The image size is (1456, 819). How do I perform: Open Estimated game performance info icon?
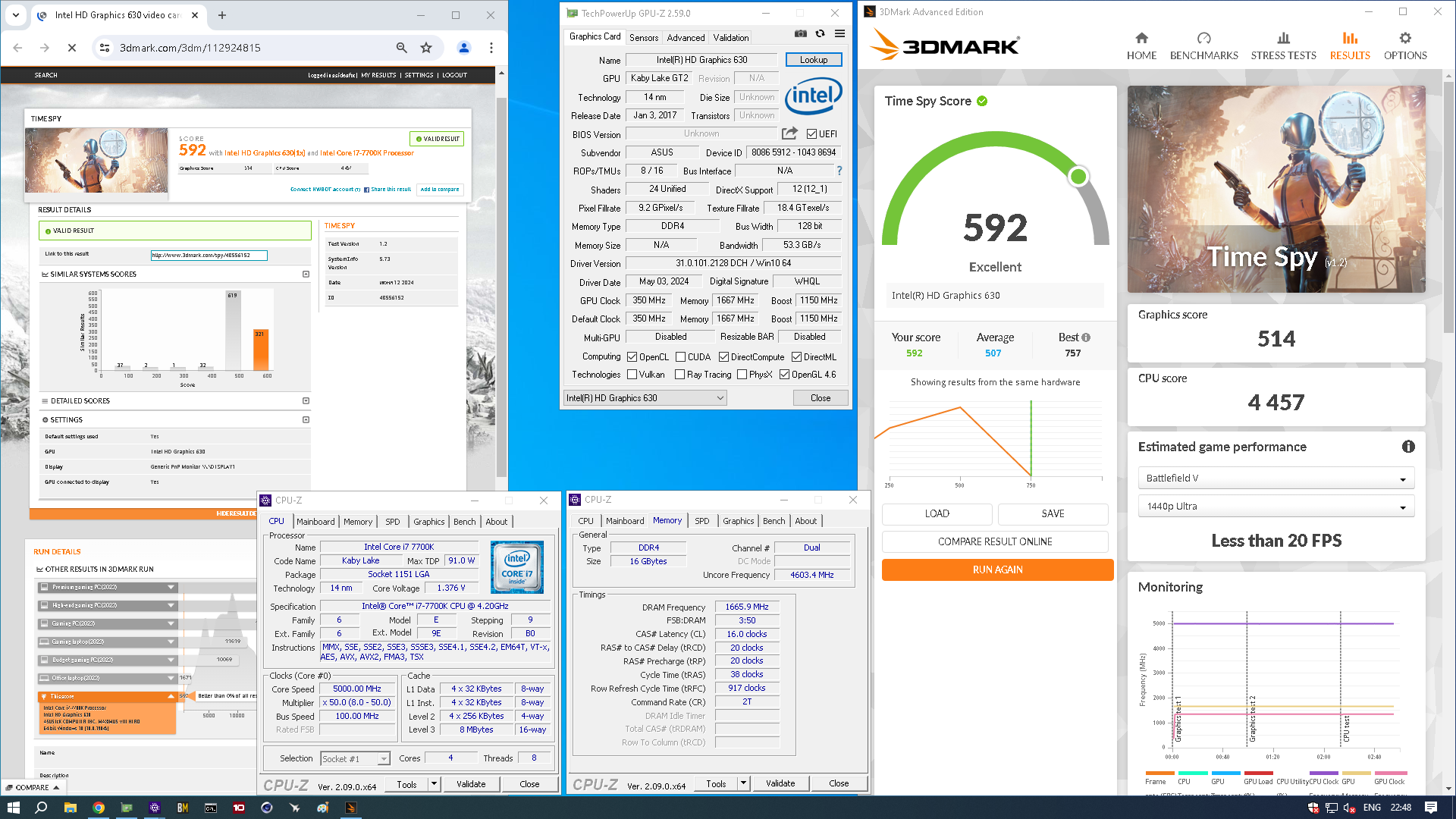tap(1408, 447)
